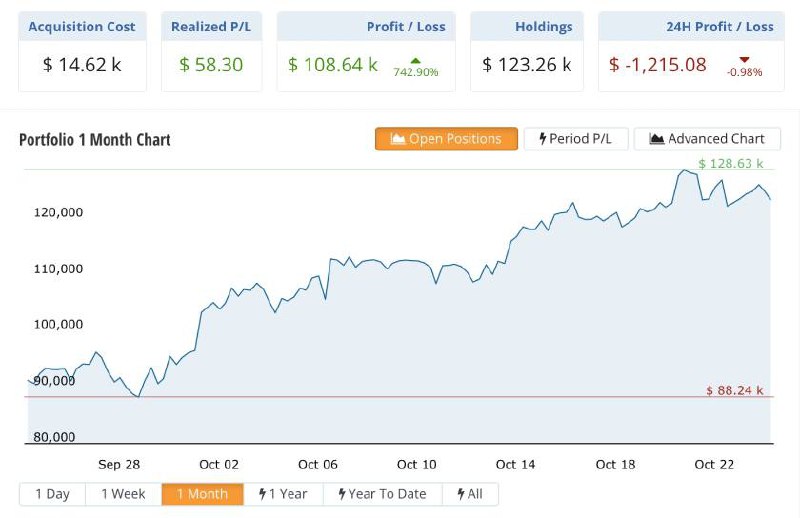Click the lightning icon beside 1 Year

(262, 494)
